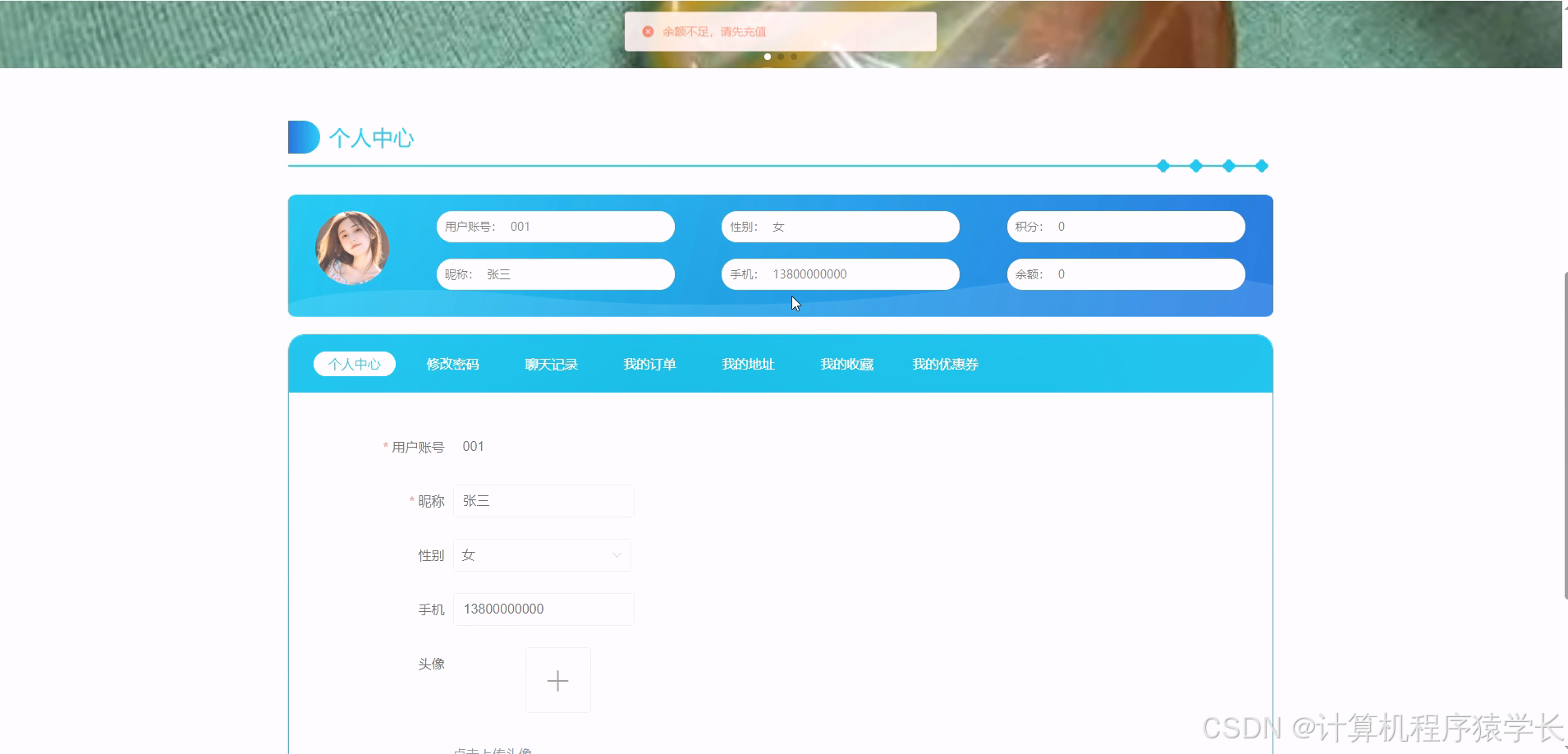Click the 手机 phone number input field
Viewport: 1568px width, 754px height.
pos(543,609)
